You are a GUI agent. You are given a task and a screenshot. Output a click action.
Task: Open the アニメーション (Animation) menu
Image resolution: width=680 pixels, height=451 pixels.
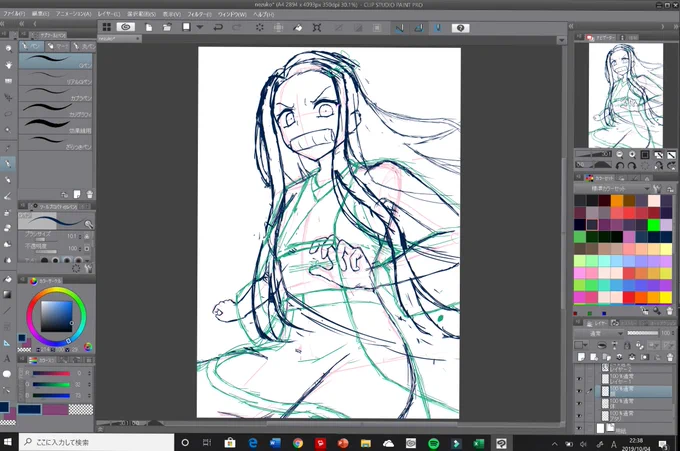(x=73, y=14)
